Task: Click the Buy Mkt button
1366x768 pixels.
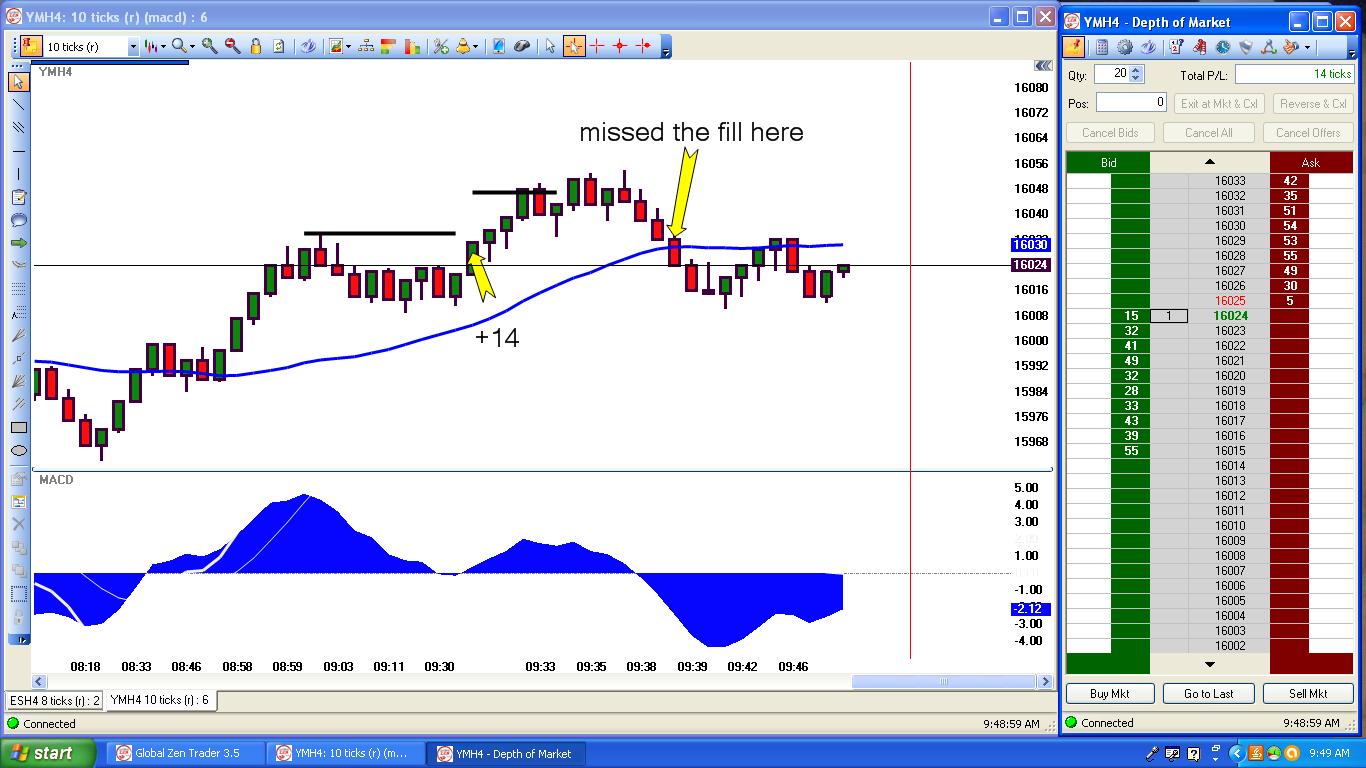Action: pos(1109,693)
